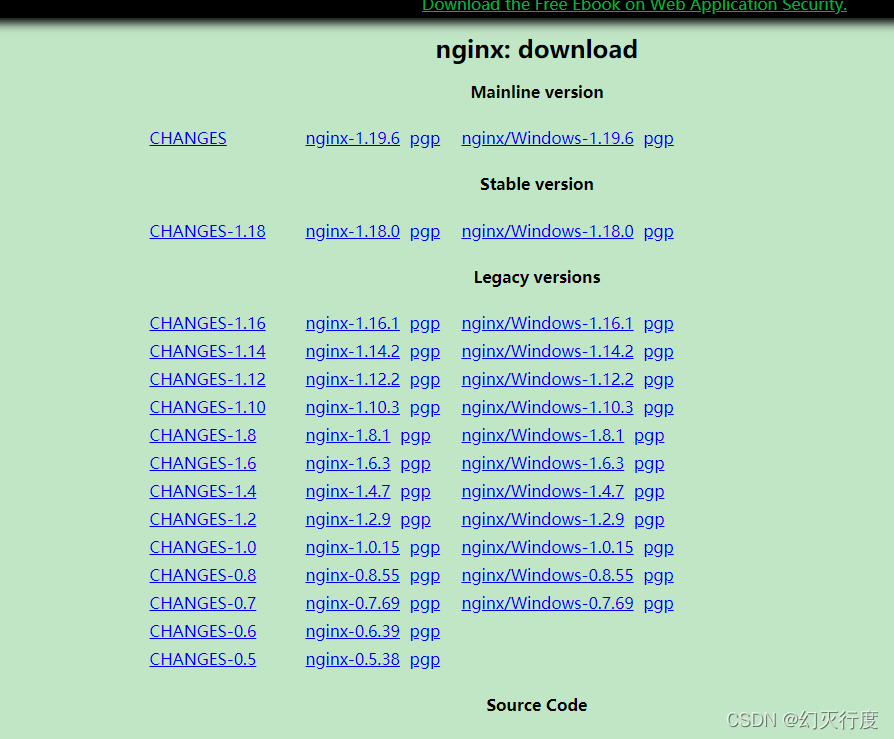Viewport: 894px width, 739px height.
Task: Download nginx-0.6.39
Action: click(x=352, y=631)
